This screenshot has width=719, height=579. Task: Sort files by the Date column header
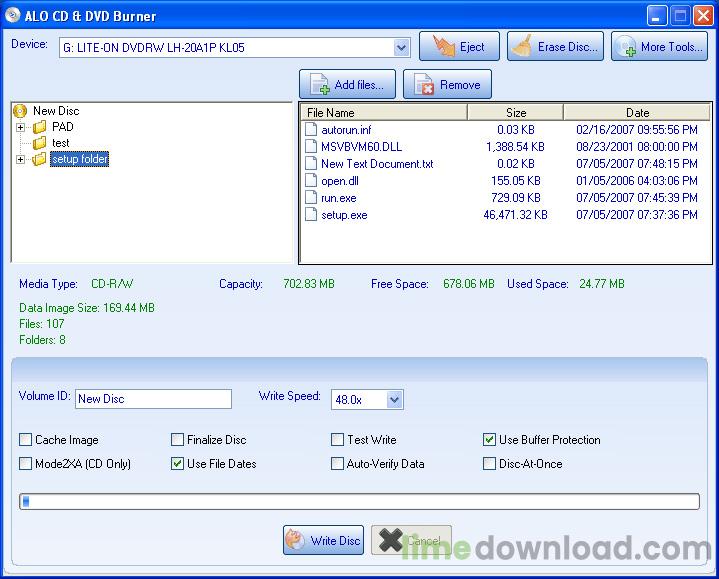click(637, 113)
